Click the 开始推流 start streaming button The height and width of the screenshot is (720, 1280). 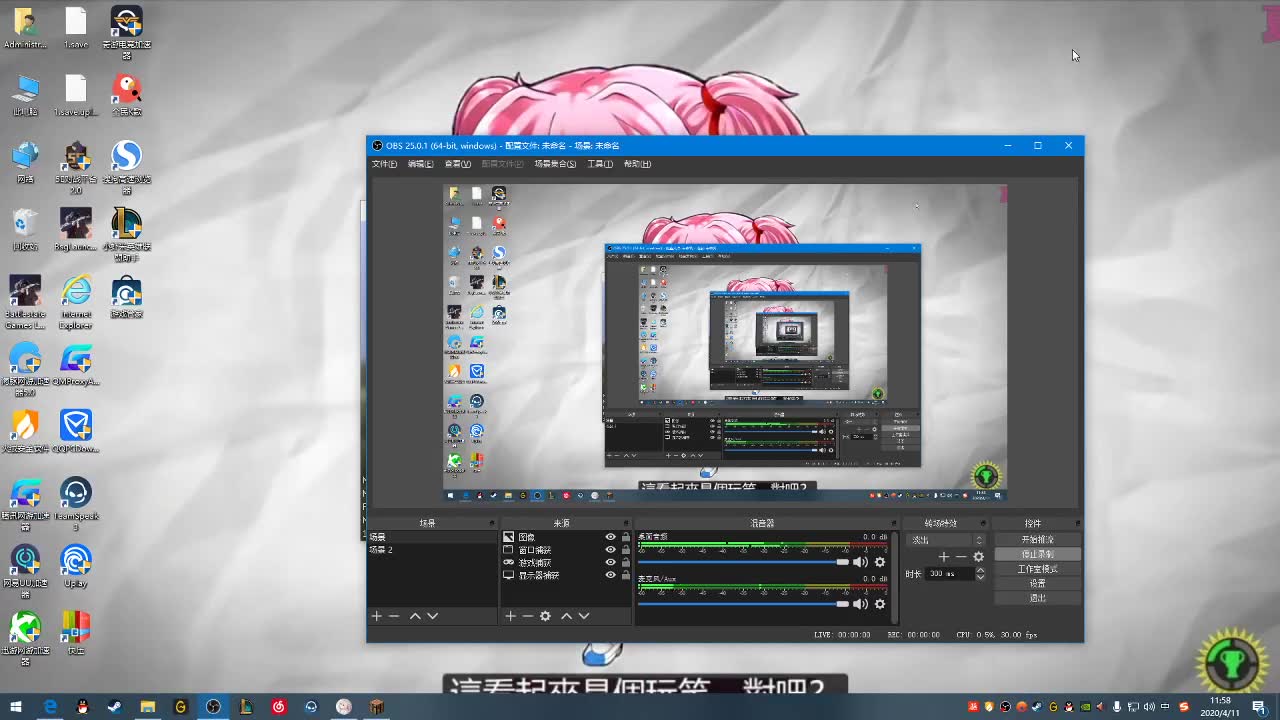1037,540
